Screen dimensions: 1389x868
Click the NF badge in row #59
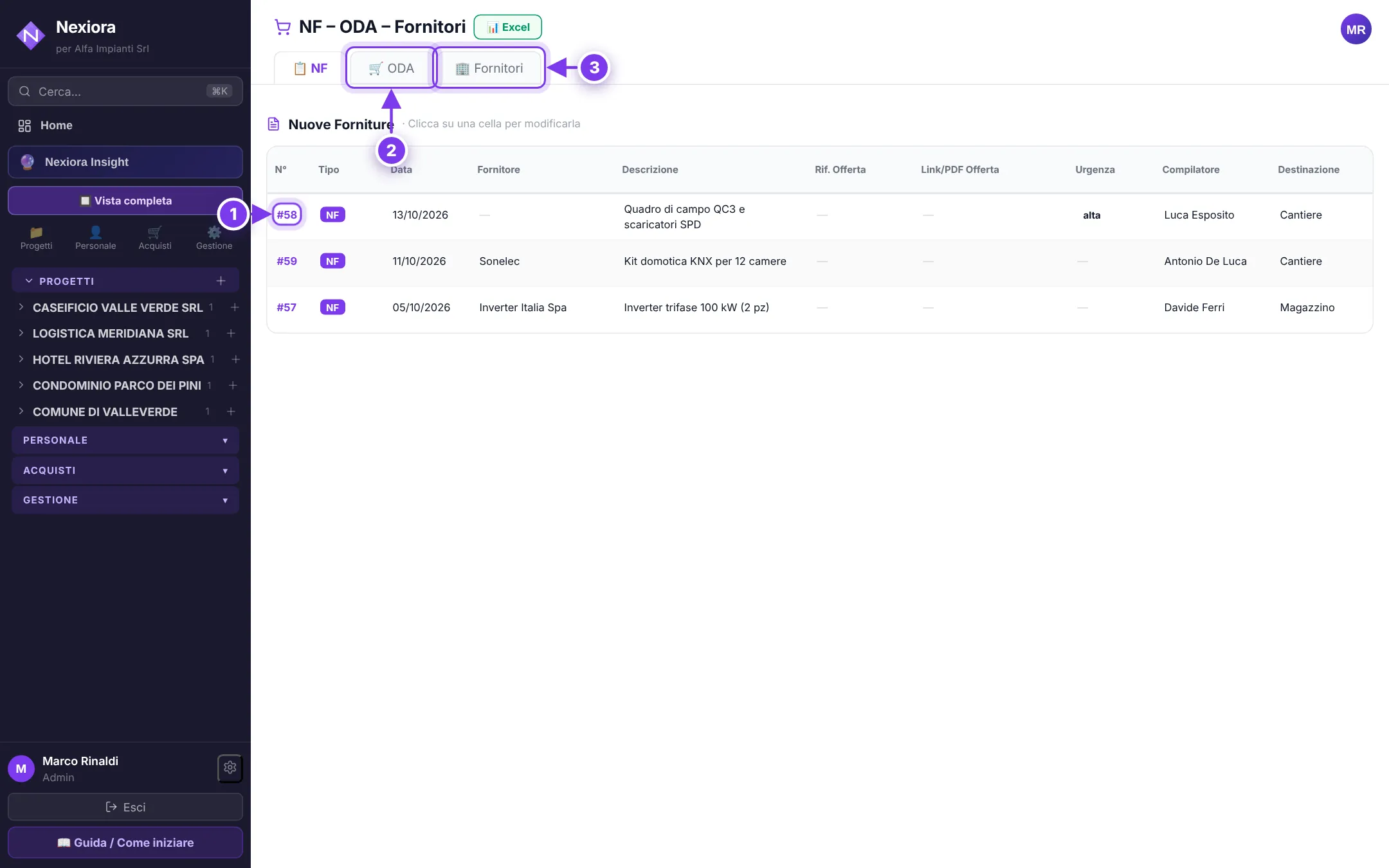click(x=332, y=261)
